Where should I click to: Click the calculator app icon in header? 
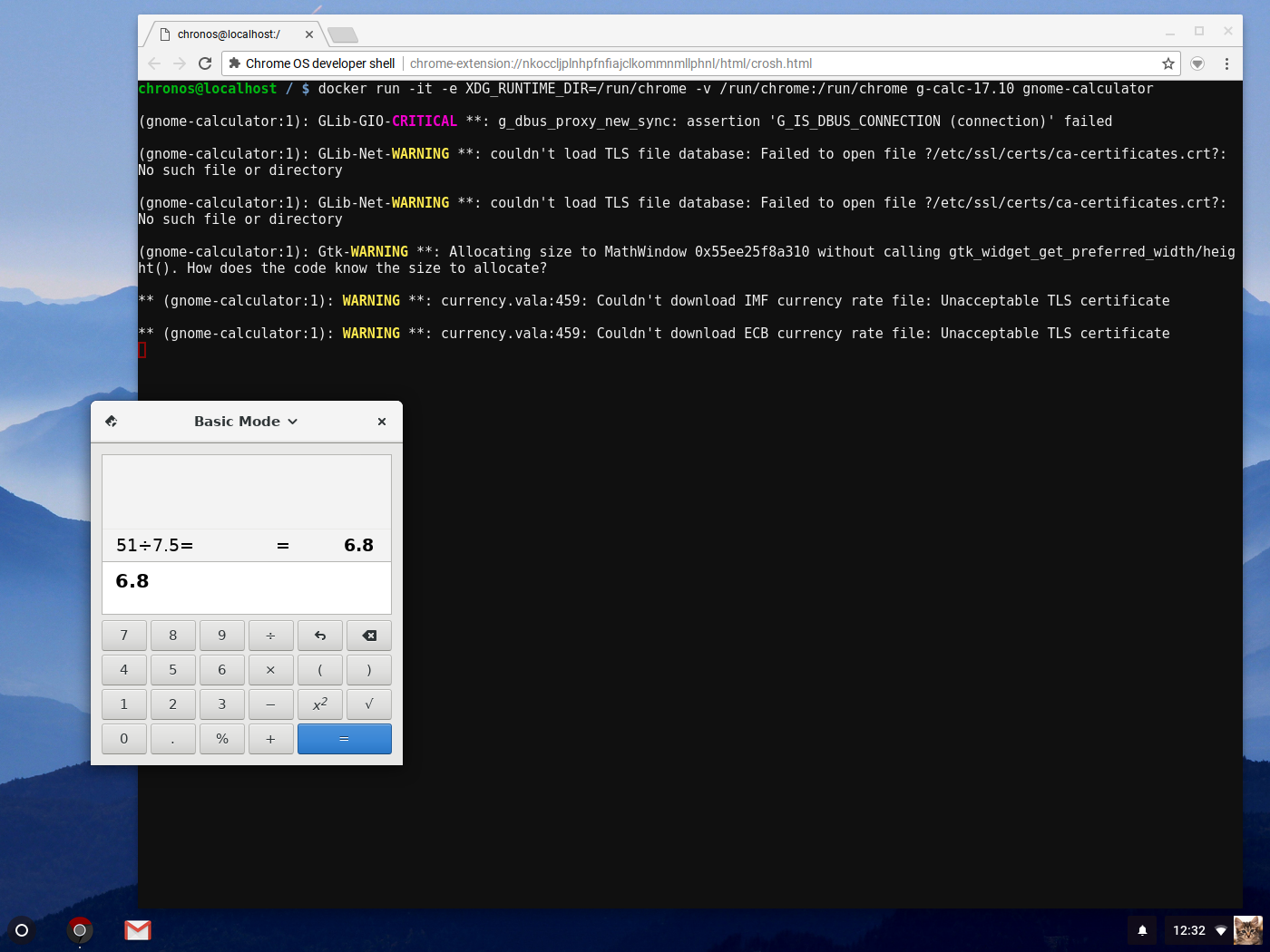point(112,422)
